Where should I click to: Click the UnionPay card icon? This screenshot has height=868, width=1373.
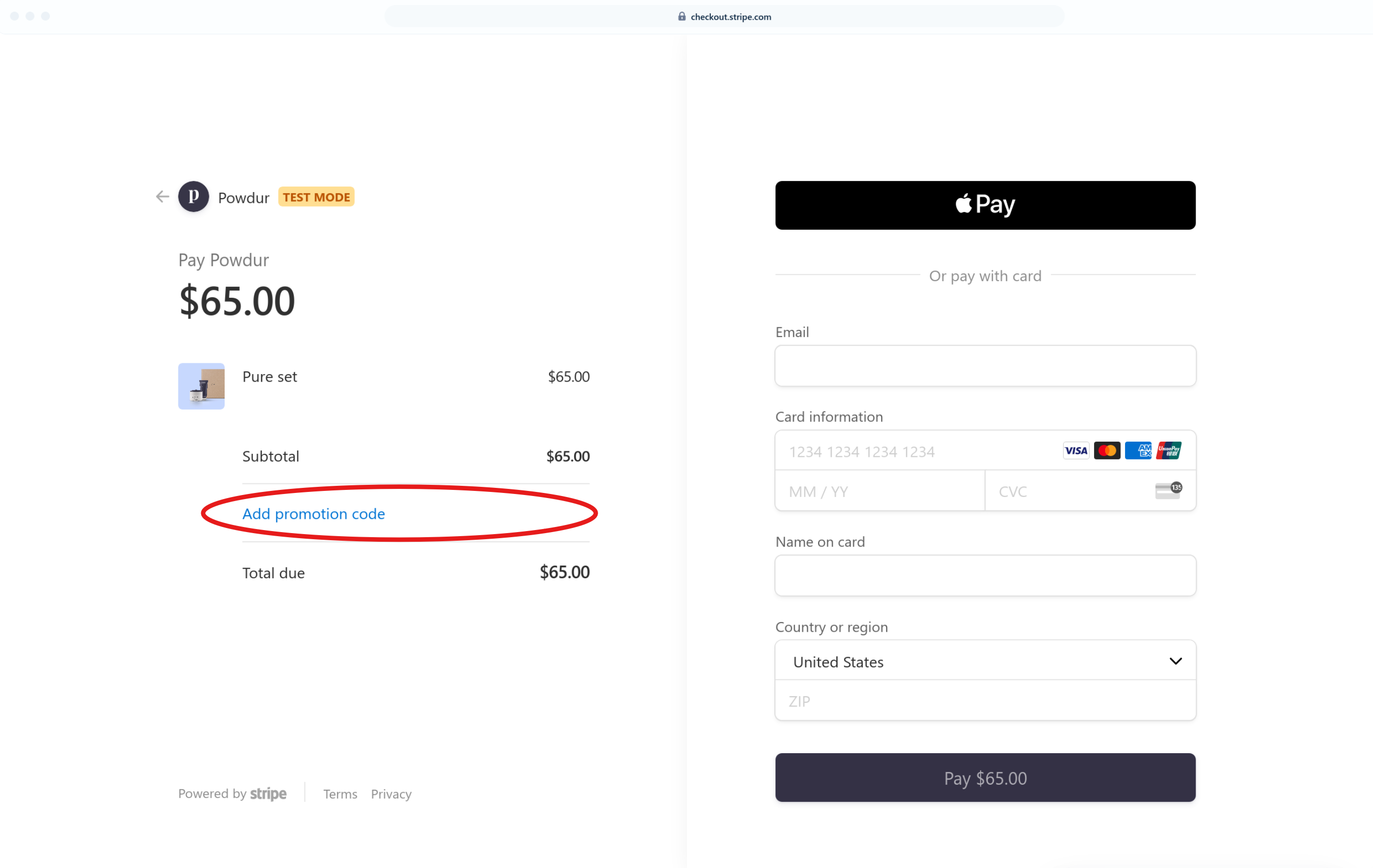(1168, 451)
